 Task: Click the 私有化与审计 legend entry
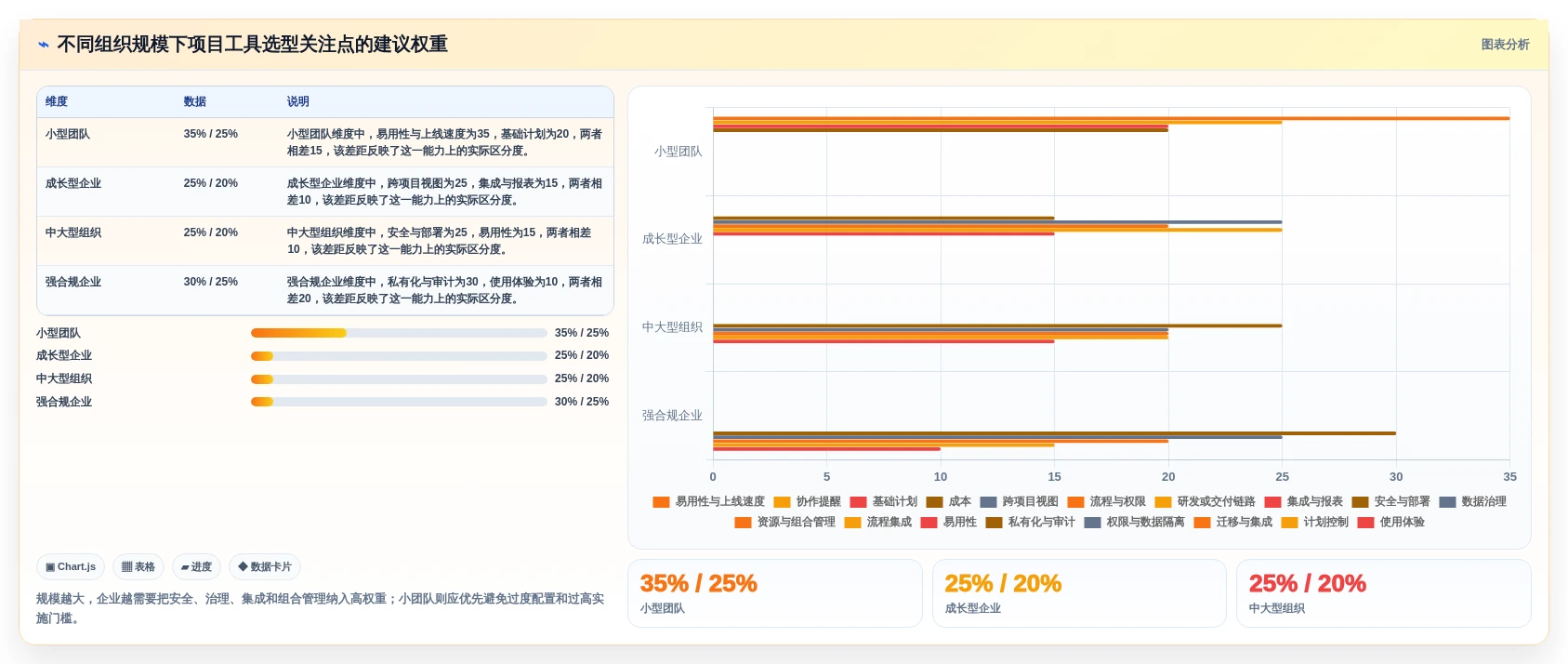[1031, 522]
